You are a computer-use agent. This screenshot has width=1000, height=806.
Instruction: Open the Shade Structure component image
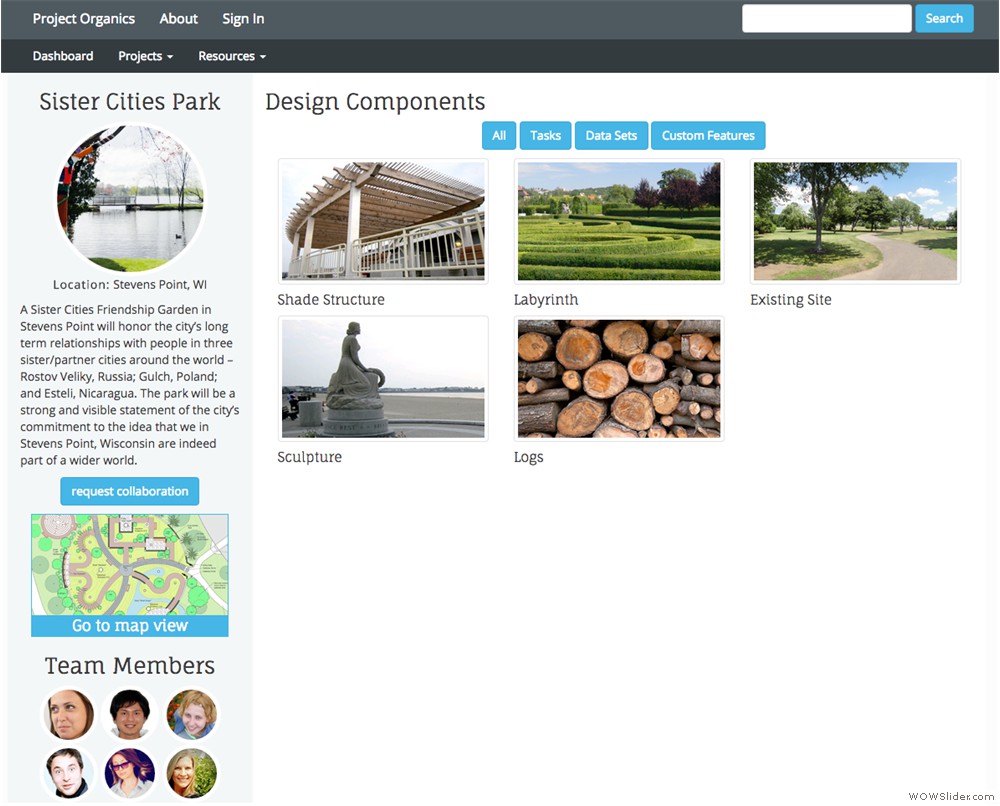382,220
